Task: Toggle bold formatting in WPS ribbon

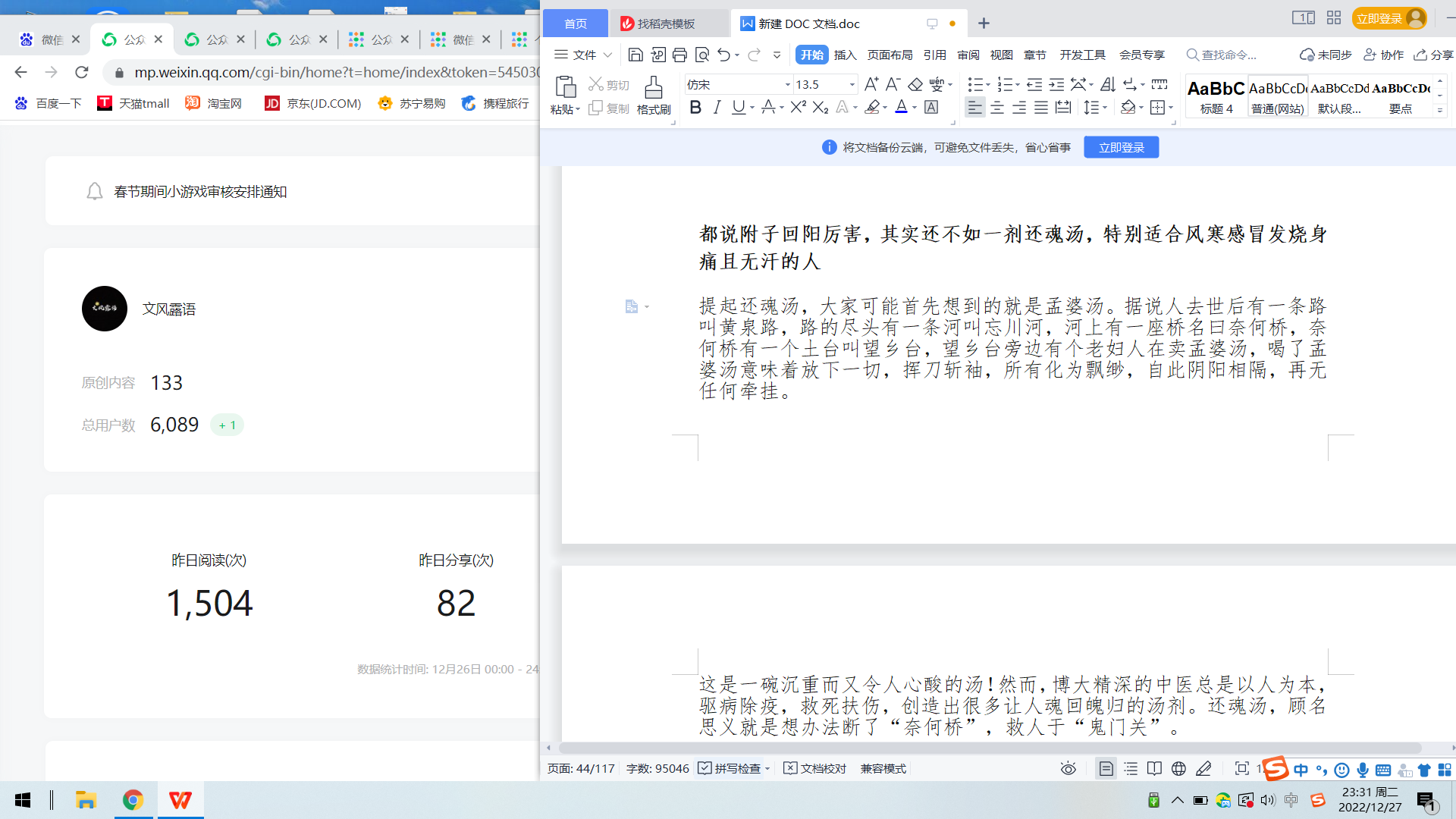Action: pyautogui.click(x=695, y=108)
